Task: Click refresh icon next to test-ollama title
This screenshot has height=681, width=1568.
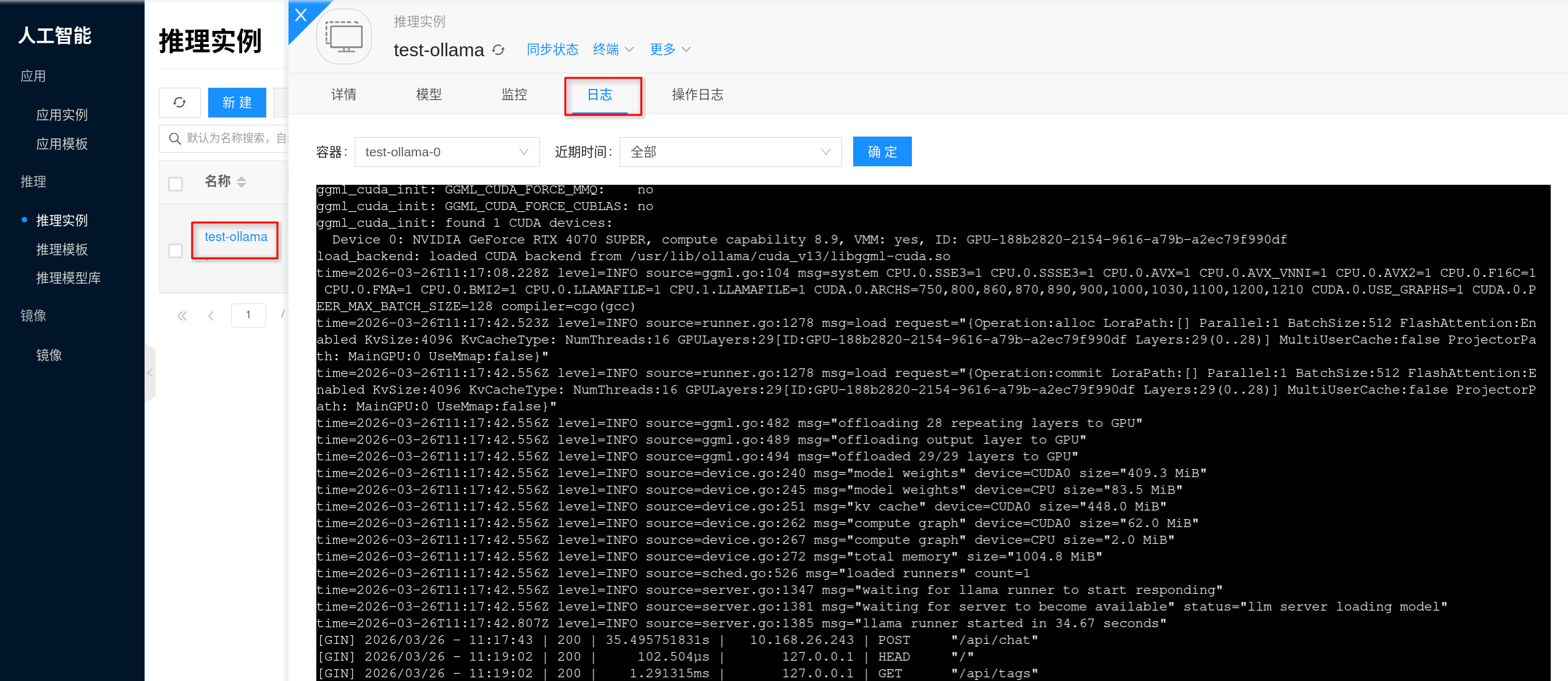Action: click(499, 50)
